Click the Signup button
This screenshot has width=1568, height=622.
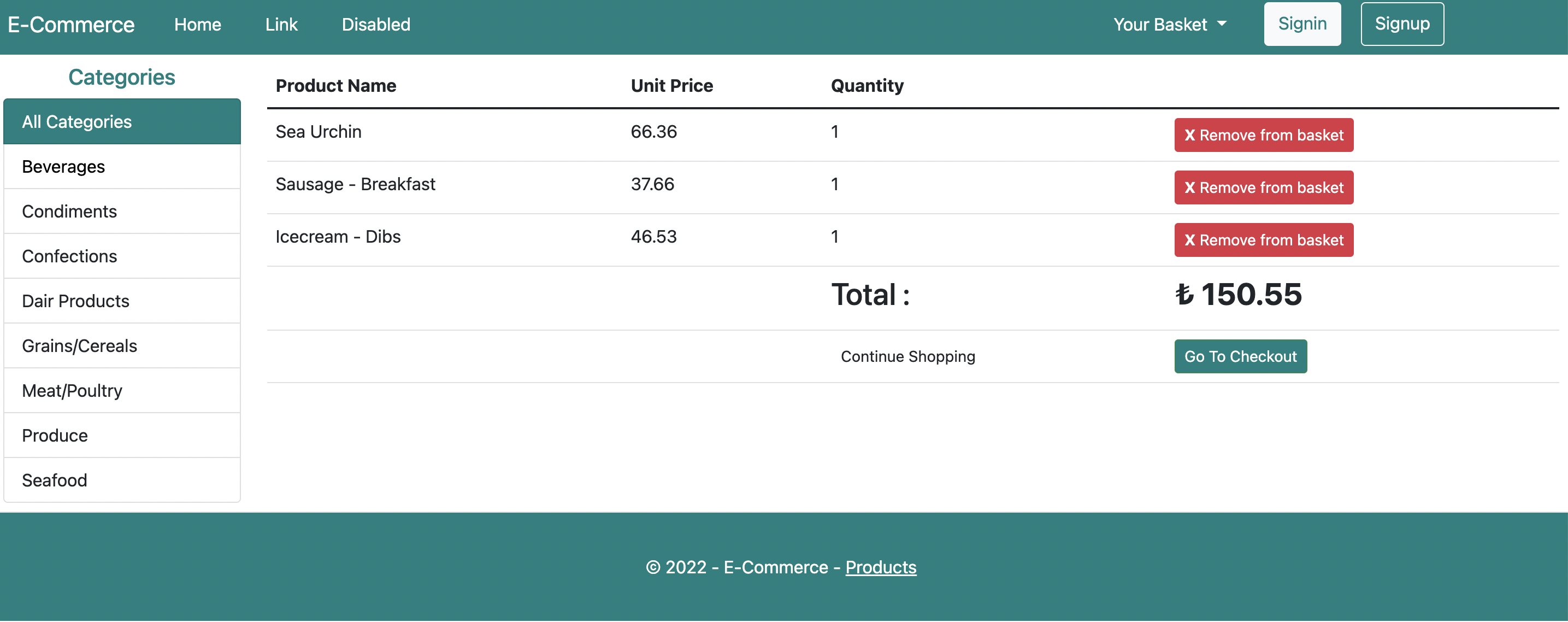[x=1402, y=24]
